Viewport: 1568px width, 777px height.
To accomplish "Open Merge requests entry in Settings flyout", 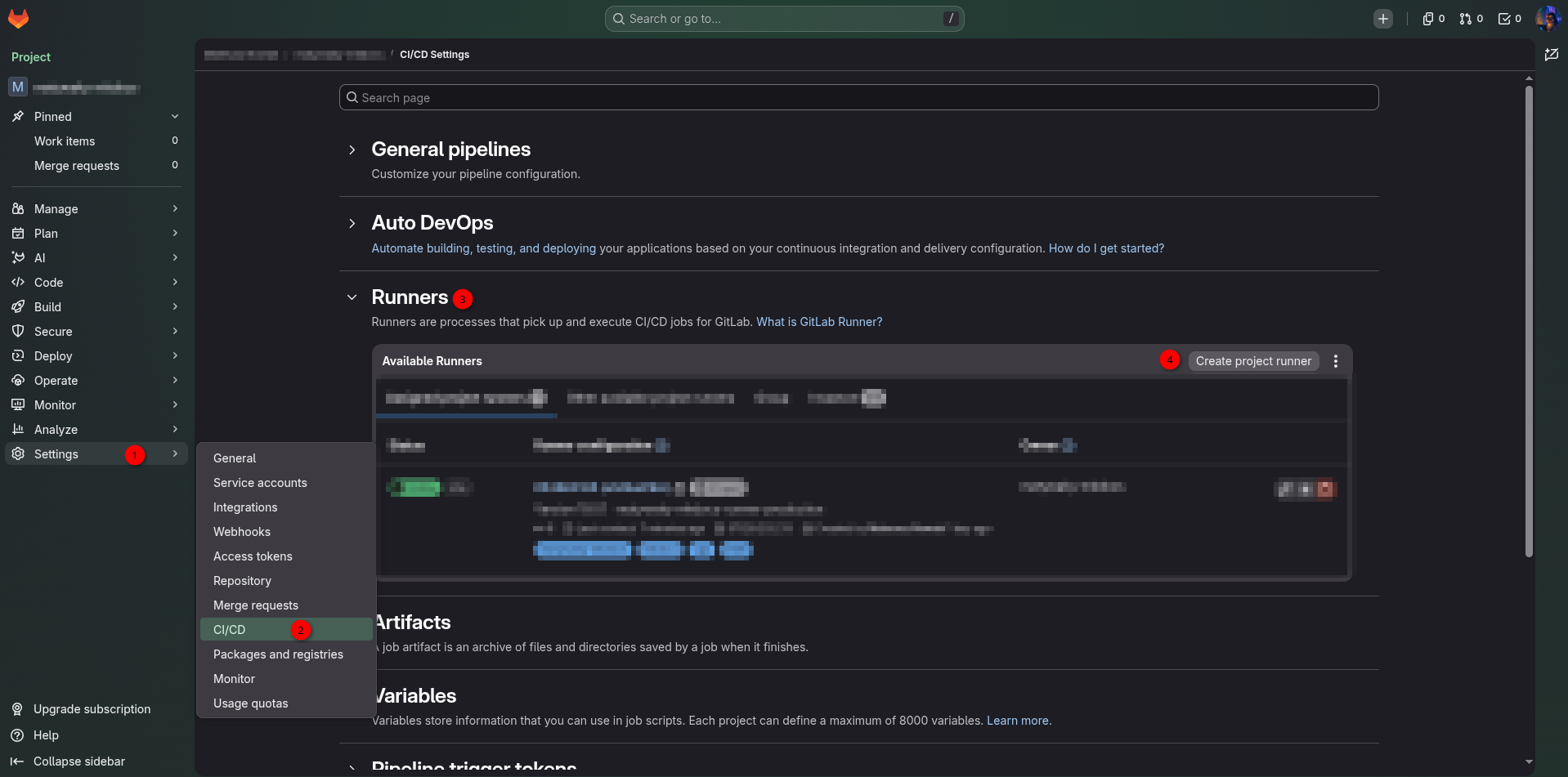I will click(x=286, y=605).
